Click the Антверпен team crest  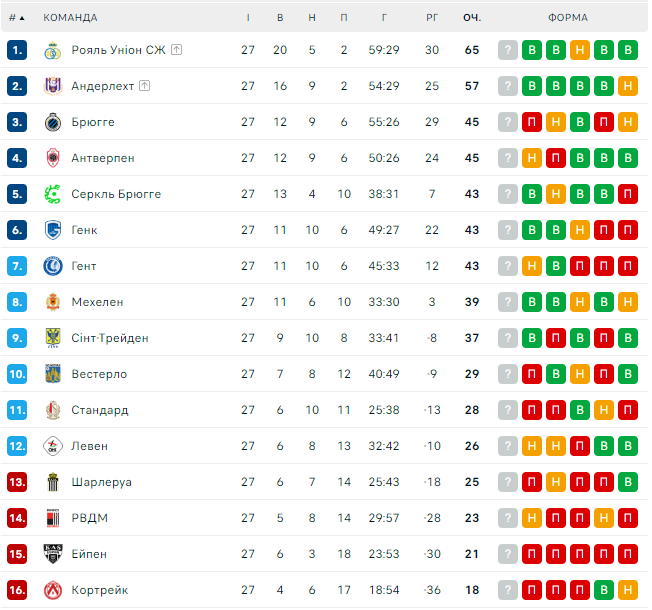tap(53, 158)
